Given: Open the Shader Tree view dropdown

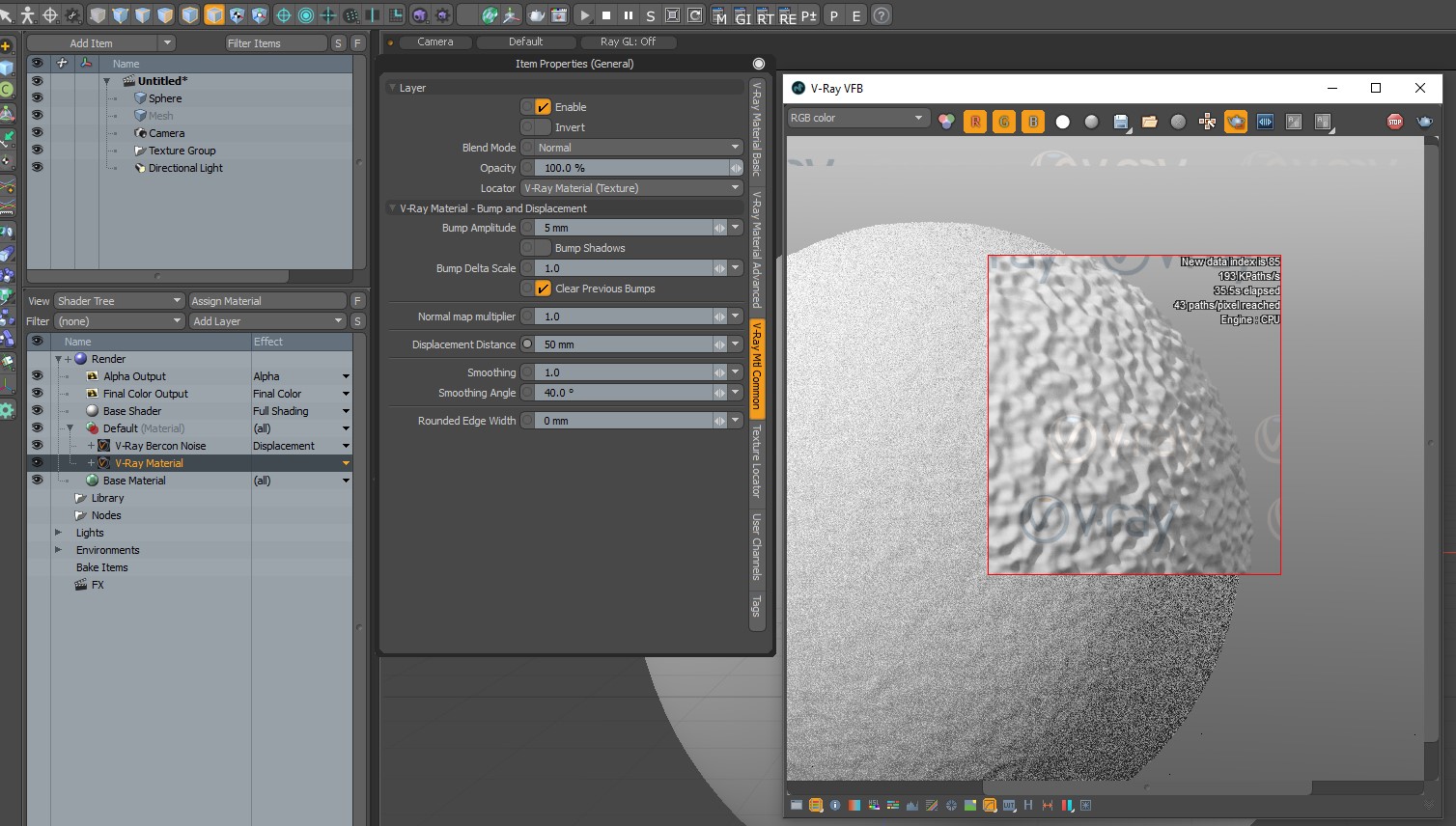Looking at the screenshot, I should tap(119, 301).
